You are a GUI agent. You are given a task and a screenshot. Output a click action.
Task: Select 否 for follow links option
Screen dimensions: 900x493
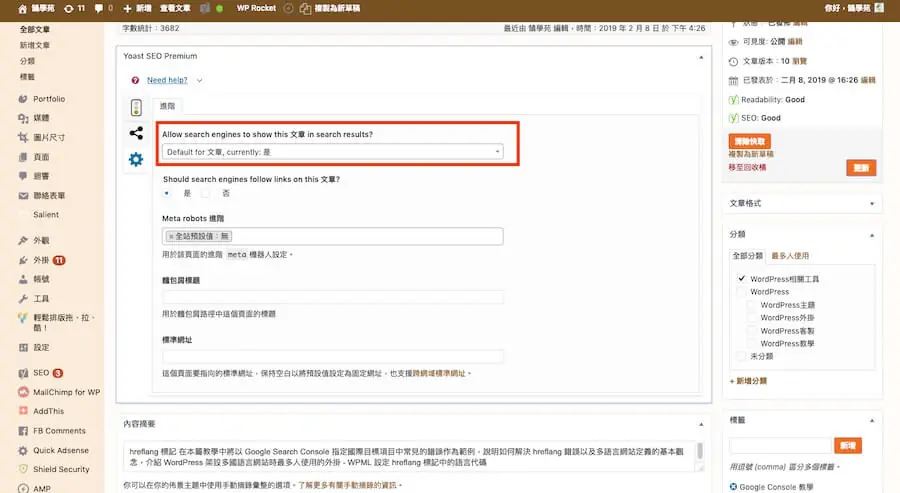pyautogui.click(x=205, y=193)
